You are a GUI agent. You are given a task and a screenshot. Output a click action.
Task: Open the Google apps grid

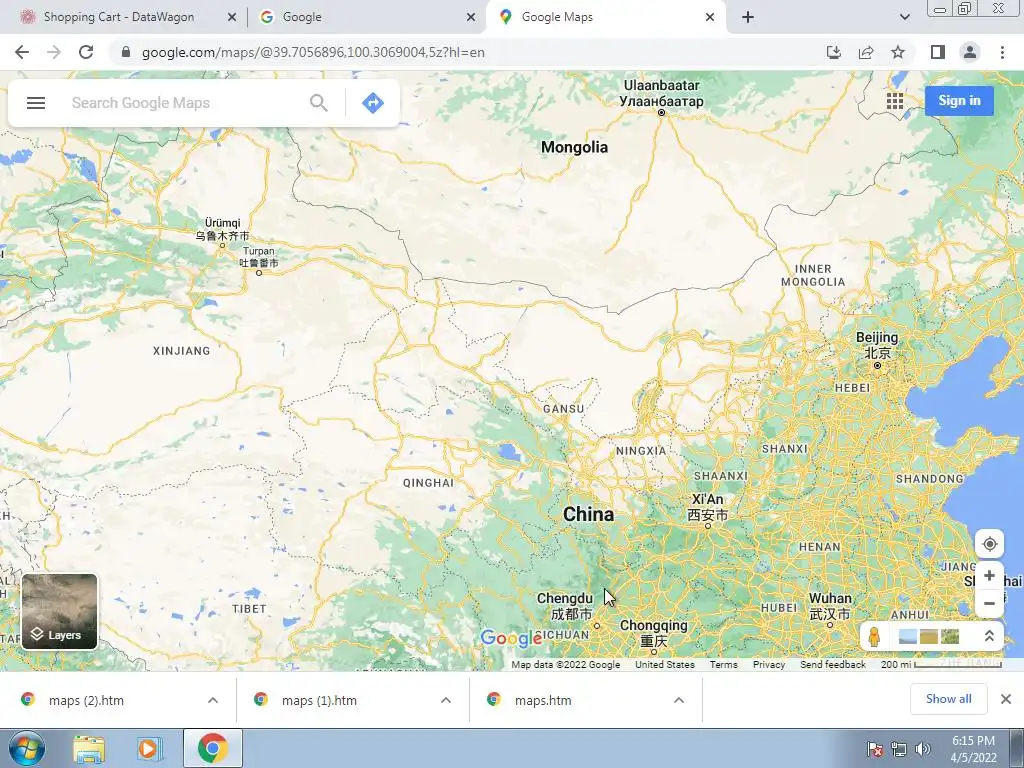coord(895,101)
